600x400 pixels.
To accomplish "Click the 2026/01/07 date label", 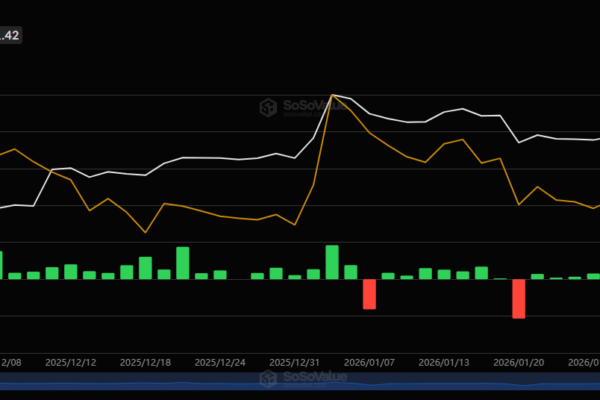I will coord(369,363).
